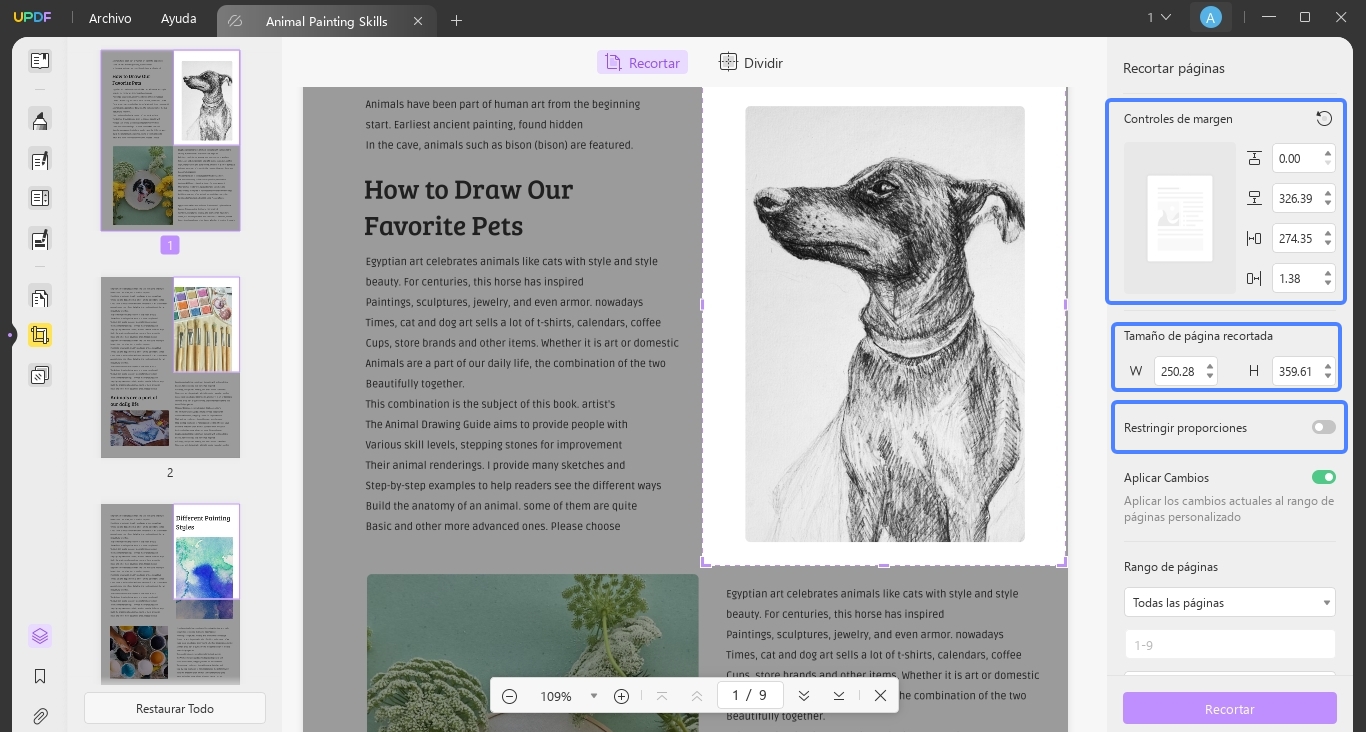Select the Different Painting Styles page thumbnail

pyautogui.click(x=170, y=594)
